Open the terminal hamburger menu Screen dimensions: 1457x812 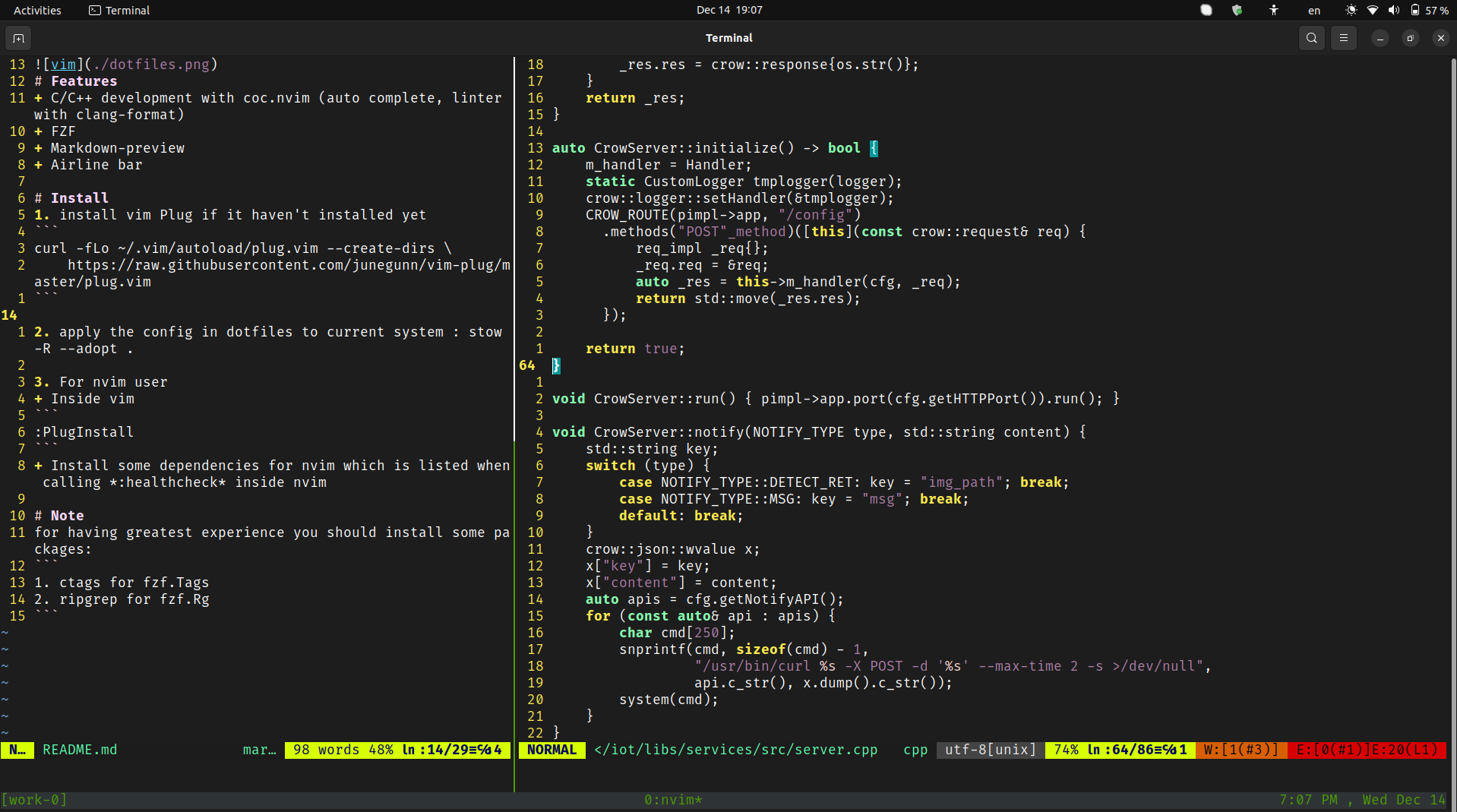point(1343,38)
